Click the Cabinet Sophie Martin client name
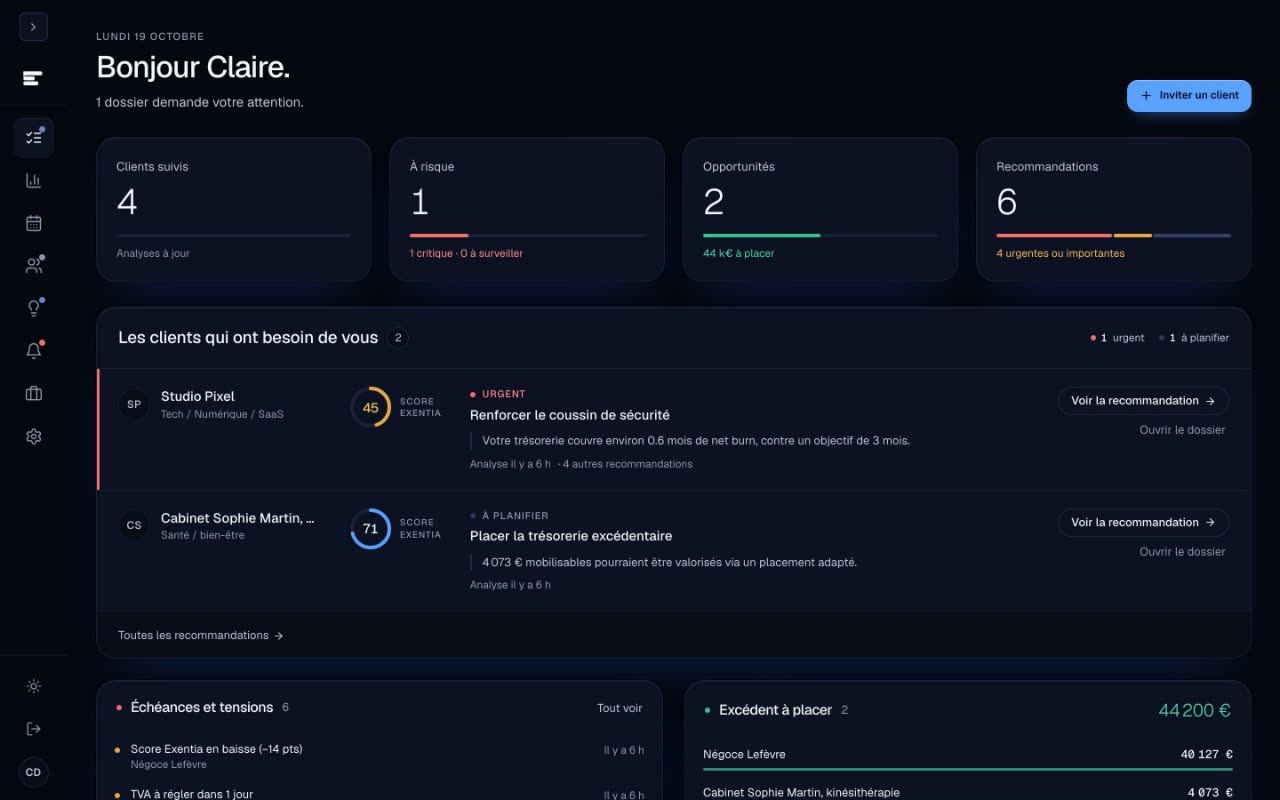 click(238, 518)
